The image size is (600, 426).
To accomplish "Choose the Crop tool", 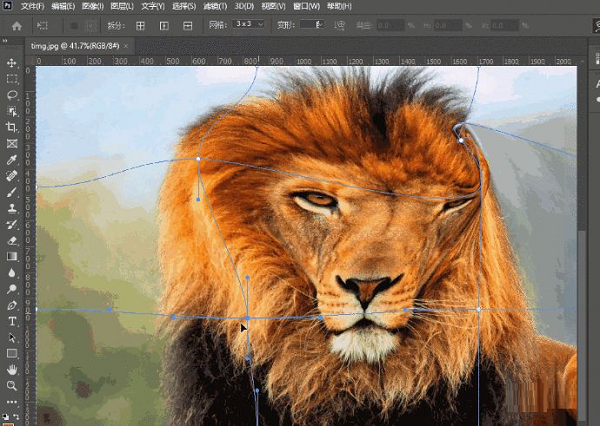I will [x=12, y=127].
